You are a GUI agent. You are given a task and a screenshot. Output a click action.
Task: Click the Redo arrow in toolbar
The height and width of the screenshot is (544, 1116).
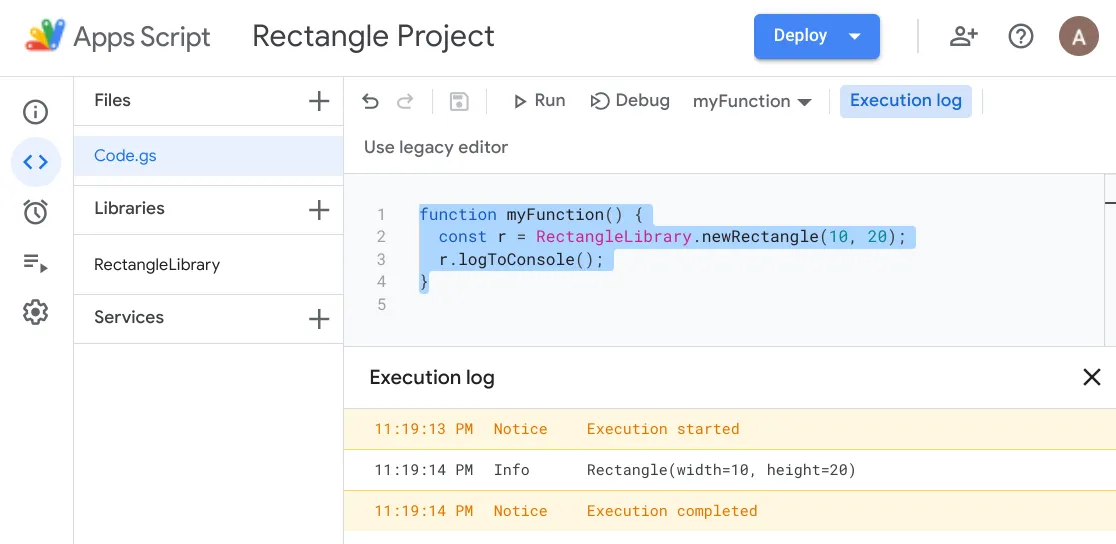tap(405, 101)
